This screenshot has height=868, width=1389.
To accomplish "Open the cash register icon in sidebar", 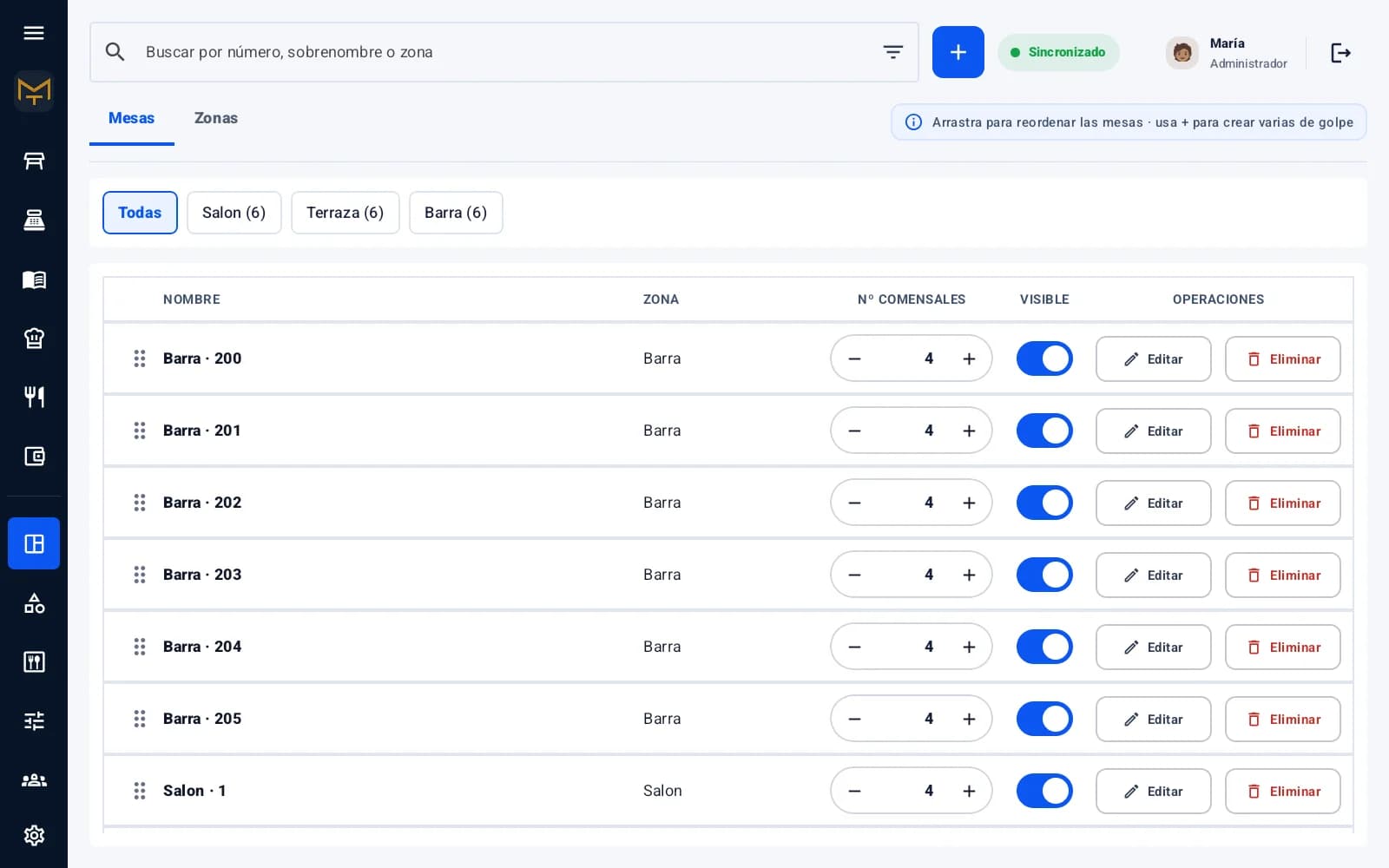I will tap(34, 220).
